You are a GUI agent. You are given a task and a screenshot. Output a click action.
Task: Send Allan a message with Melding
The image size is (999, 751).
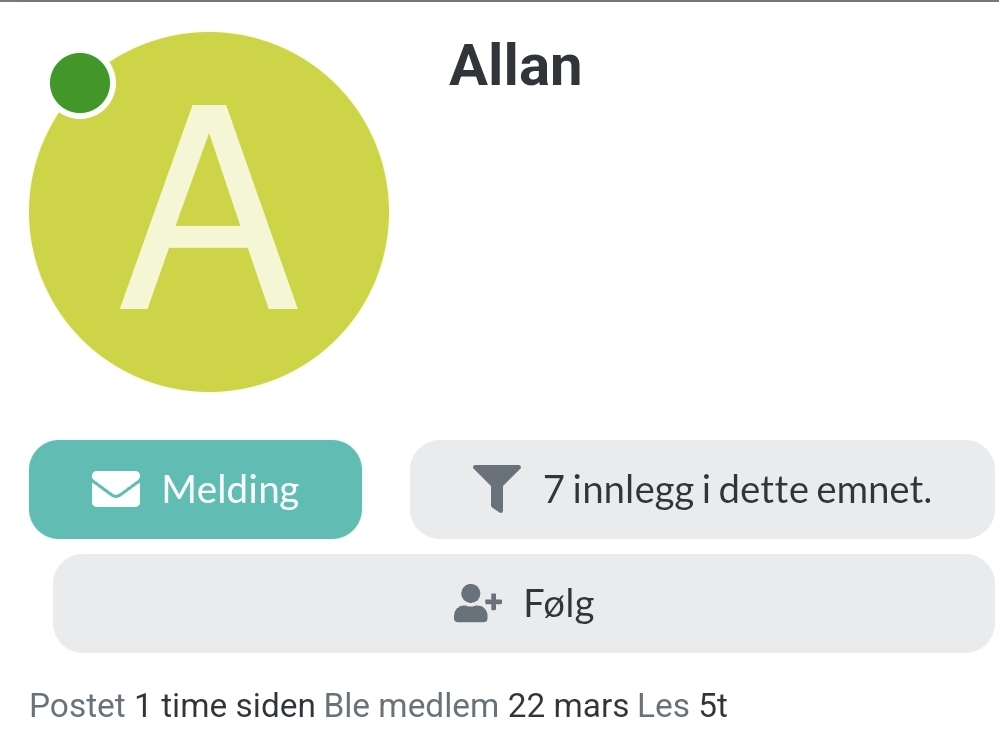point(196,489)
